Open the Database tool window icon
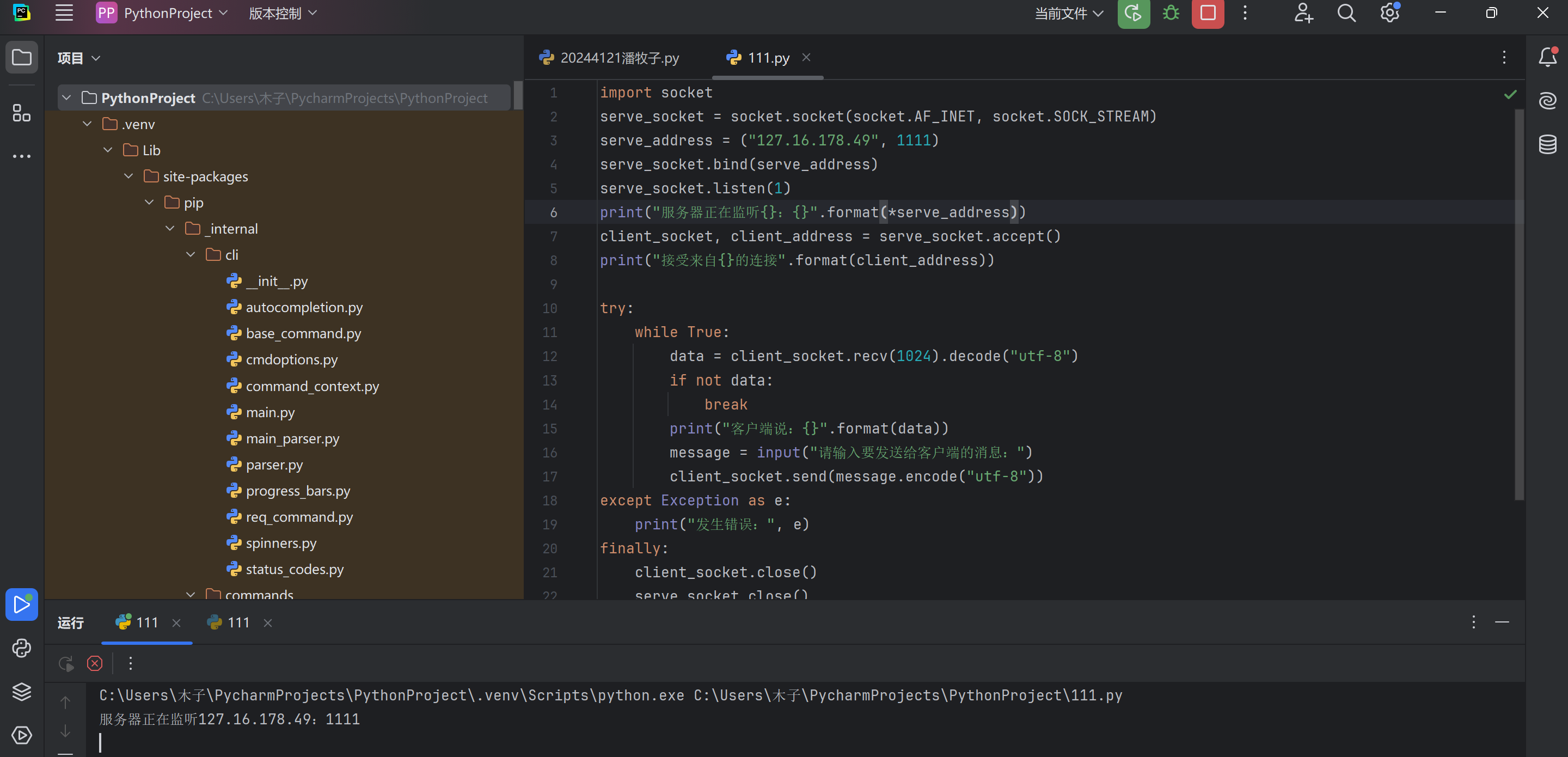The height and width of the screenshot is (757, 1568). (x=1547, y=144)
